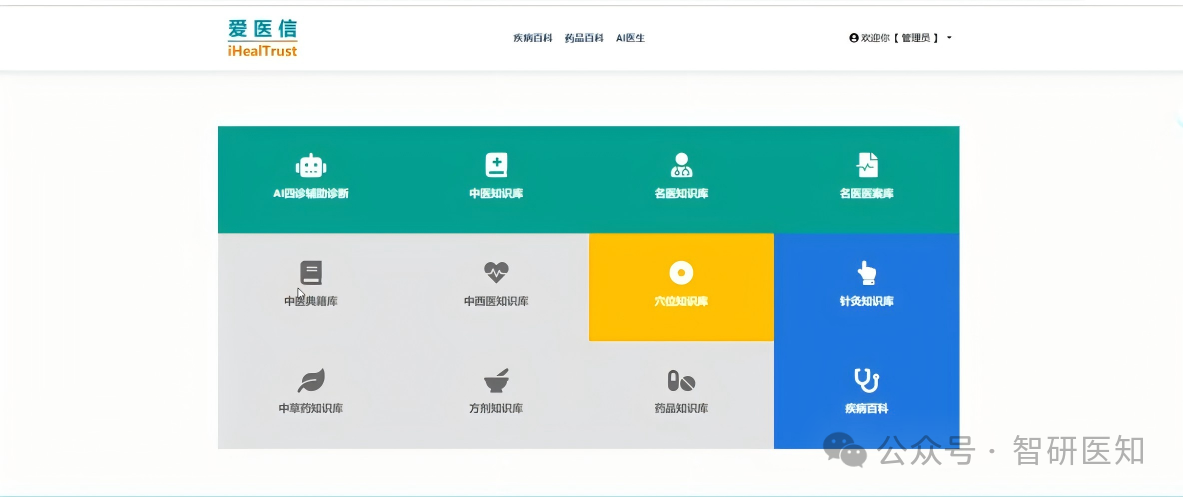Open the leaf icon for 中草药知识库
The image size is (1183, 497).
[311, 380]
